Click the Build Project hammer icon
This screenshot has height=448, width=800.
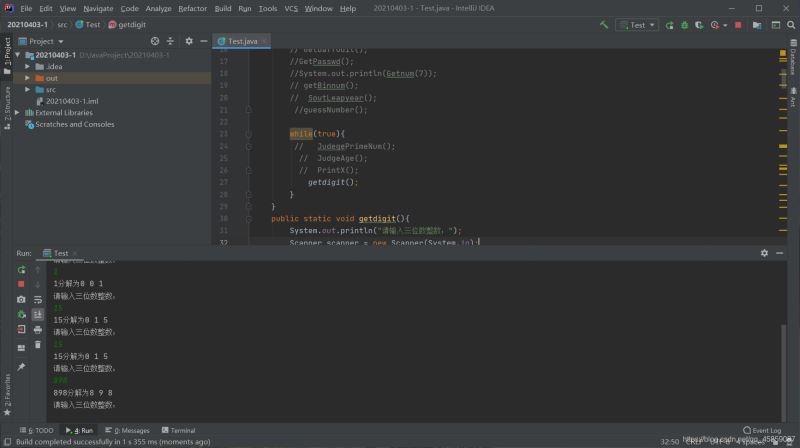604,24
